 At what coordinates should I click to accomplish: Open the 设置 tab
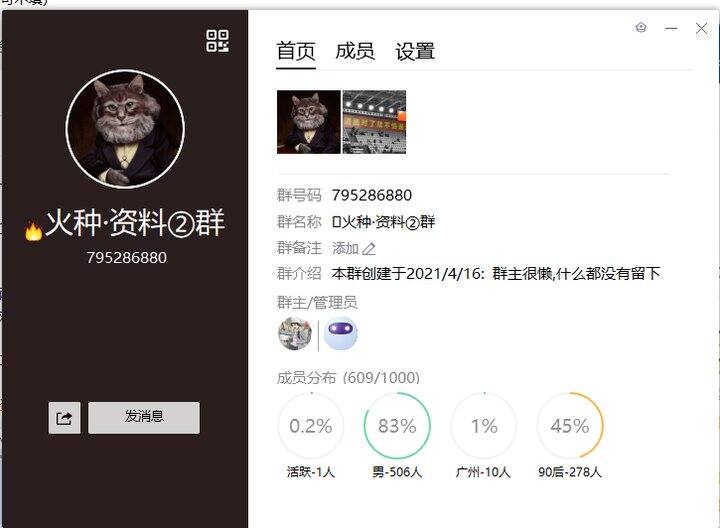[x=415, y=51]
